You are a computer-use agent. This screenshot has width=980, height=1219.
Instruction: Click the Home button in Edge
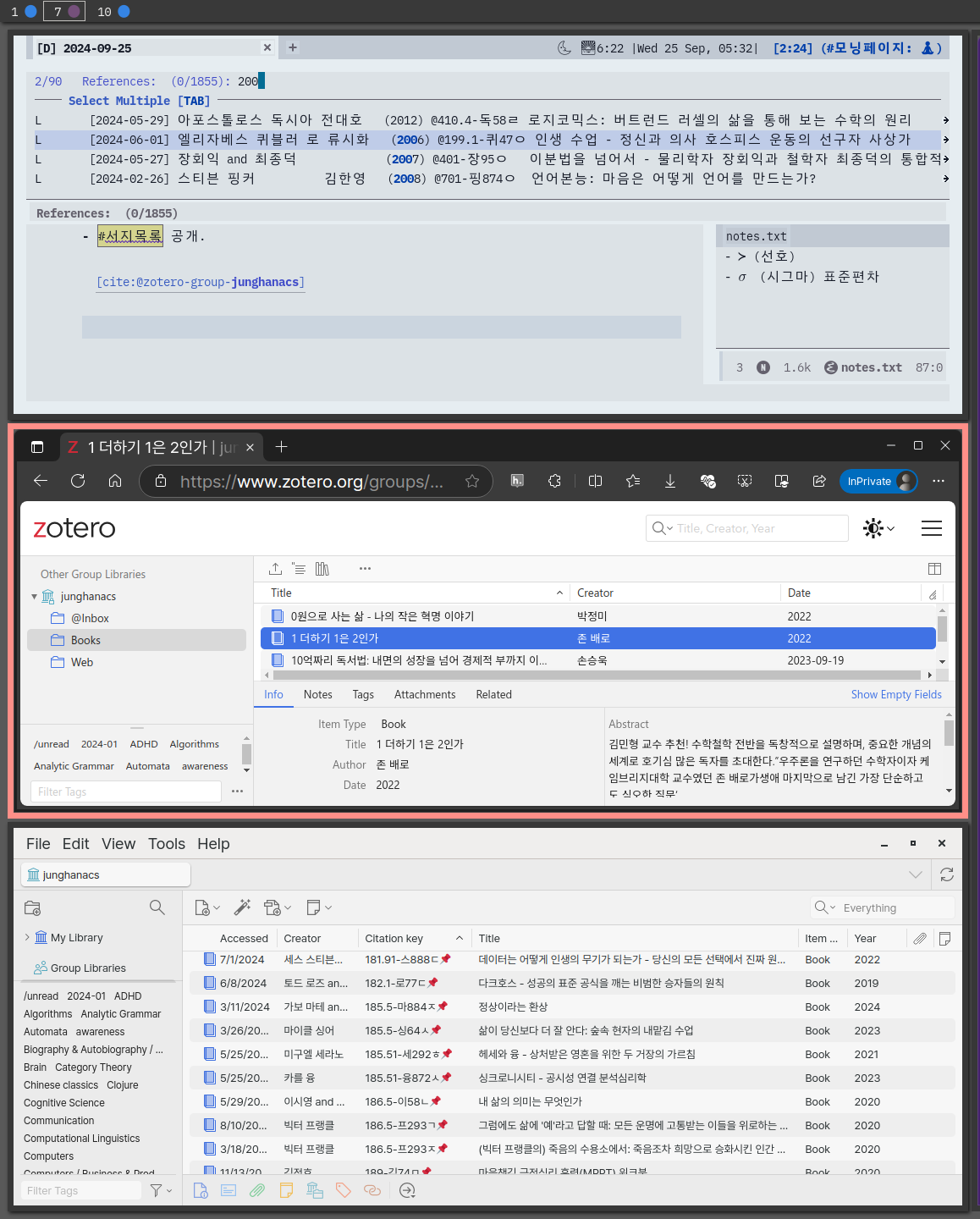[x=115, y=481]
